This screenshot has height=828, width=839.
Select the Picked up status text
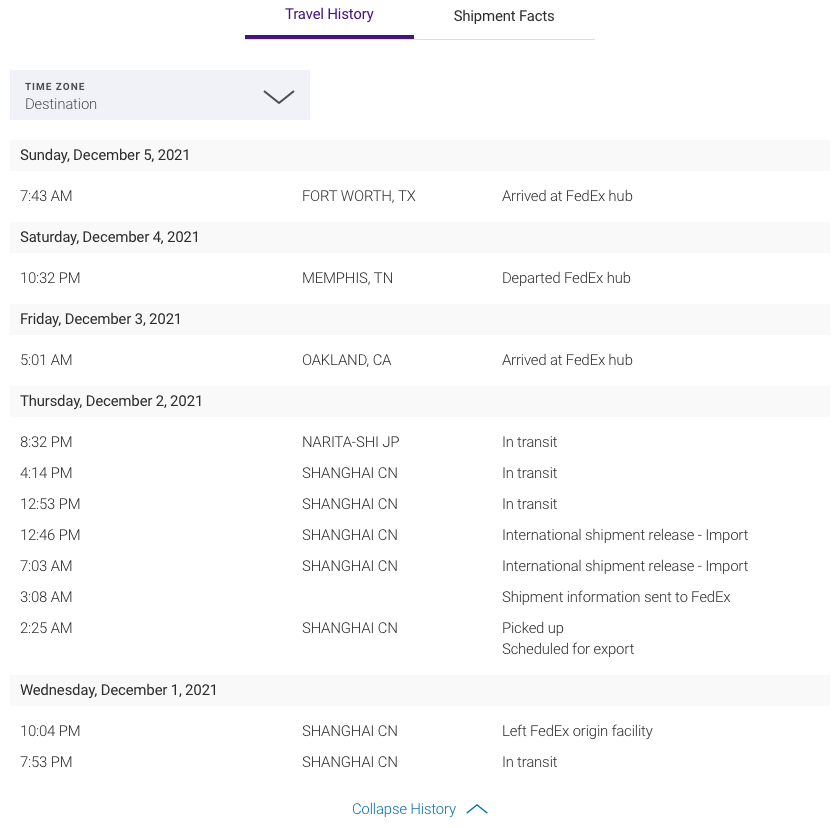533,628
